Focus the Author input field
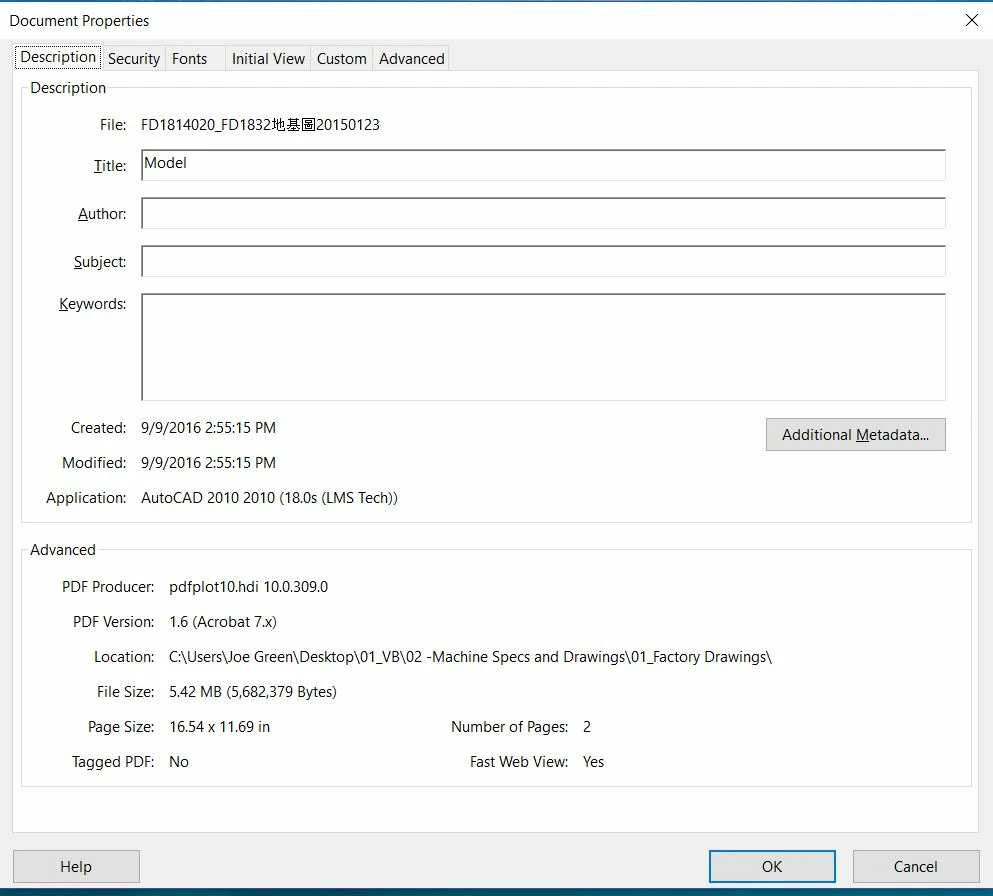 pyautogui.click(x=543, y=213)
